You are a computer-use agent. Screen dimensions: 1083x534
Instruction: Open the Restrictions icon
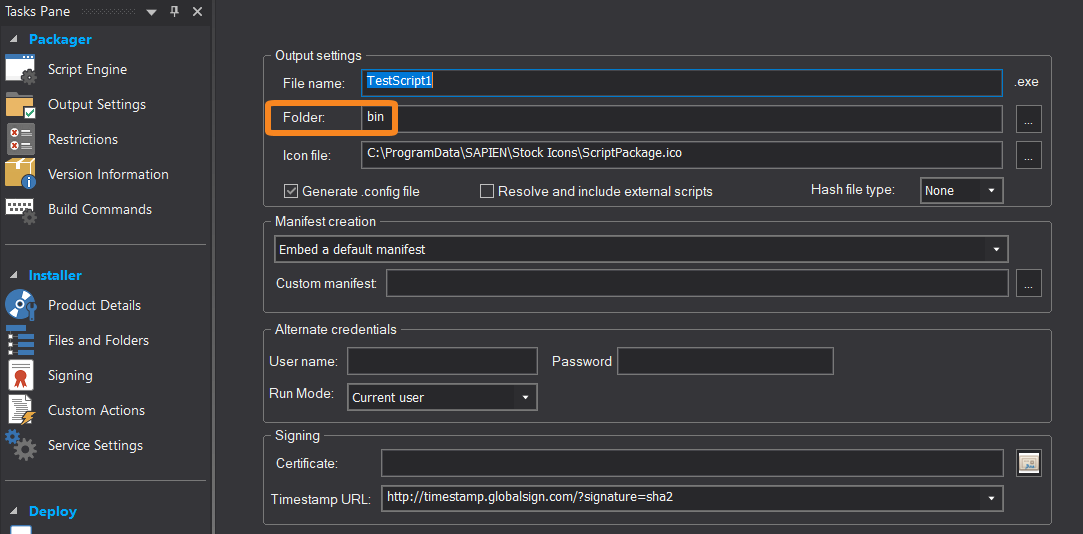tap(21, 140)
